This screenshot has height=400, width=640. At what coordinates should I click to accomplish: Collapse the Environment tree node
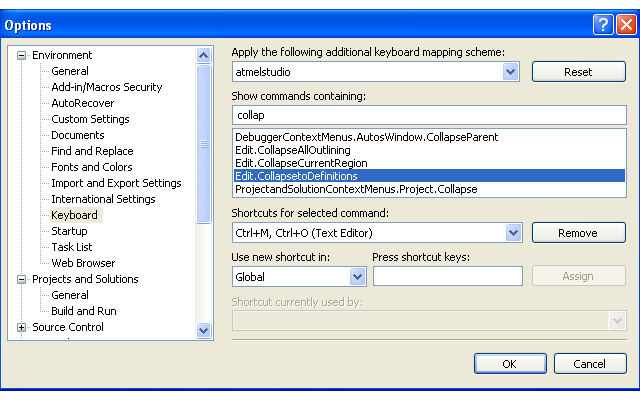coord(22,56)
